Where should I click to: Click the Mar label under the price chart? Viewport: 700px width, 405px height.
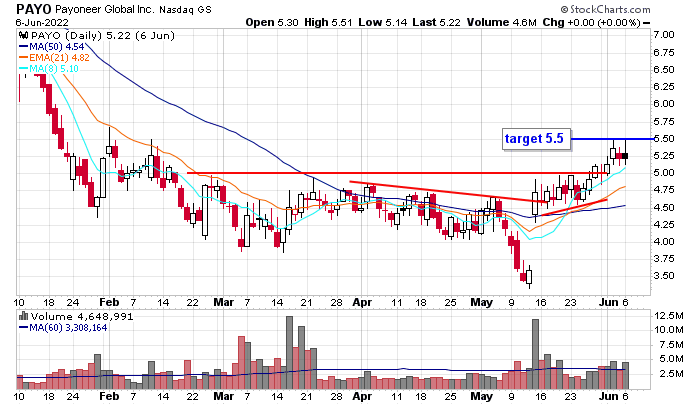coord(224,303)
